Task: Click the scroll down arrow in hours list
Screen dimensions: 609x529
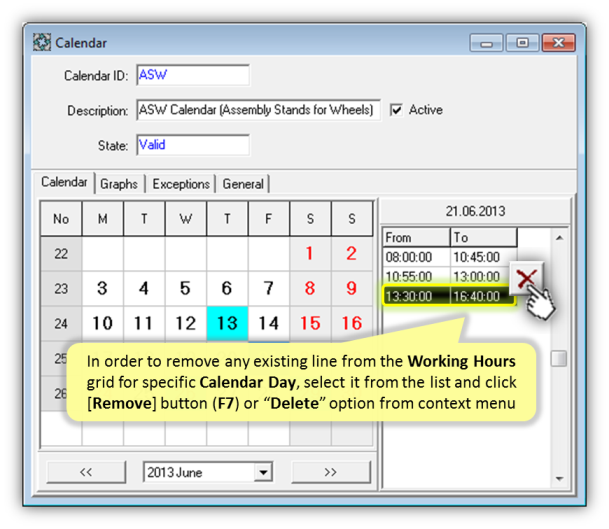Action: (559, 478)
